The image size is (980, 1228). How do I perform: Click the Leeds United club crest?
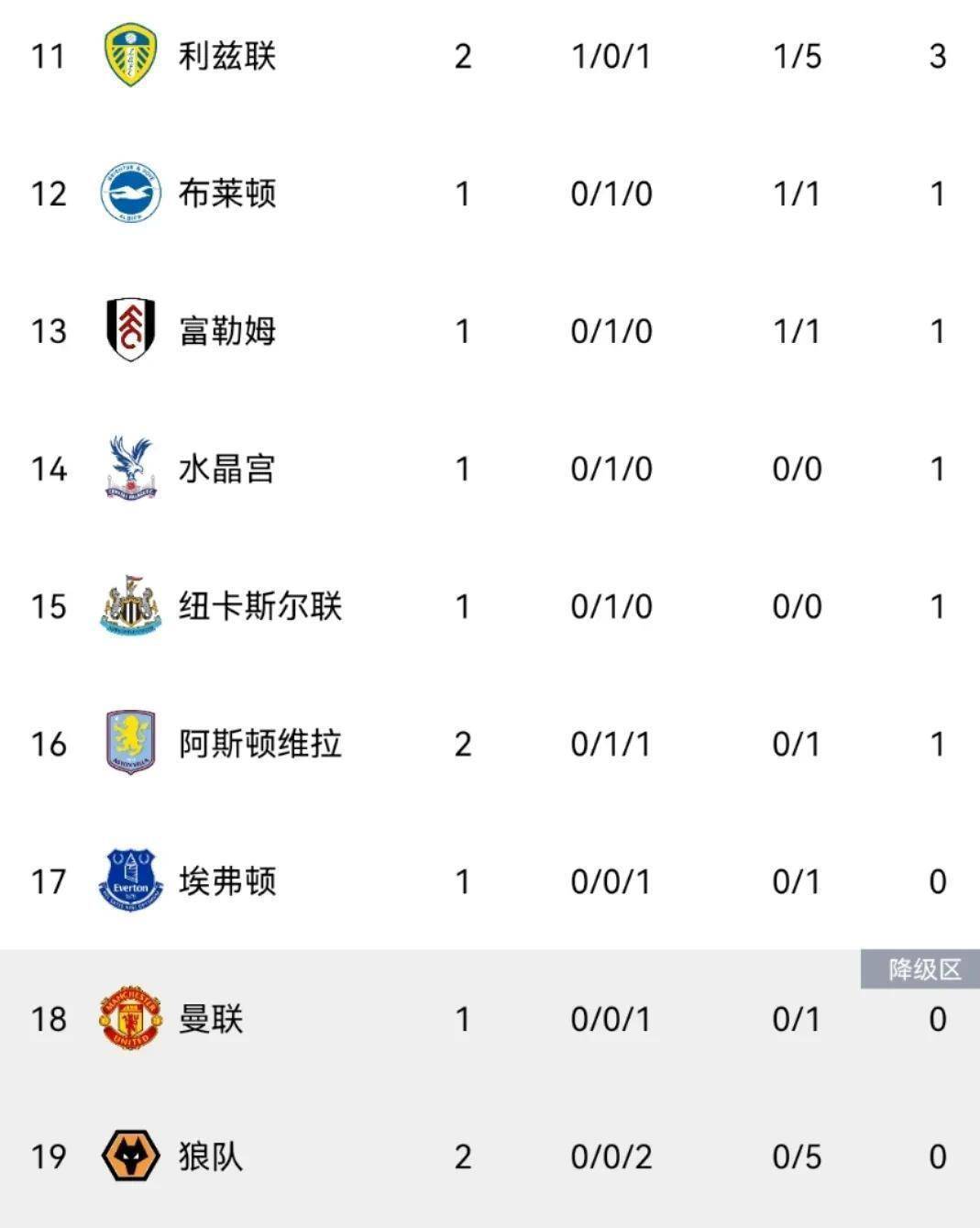coord(130,56)
